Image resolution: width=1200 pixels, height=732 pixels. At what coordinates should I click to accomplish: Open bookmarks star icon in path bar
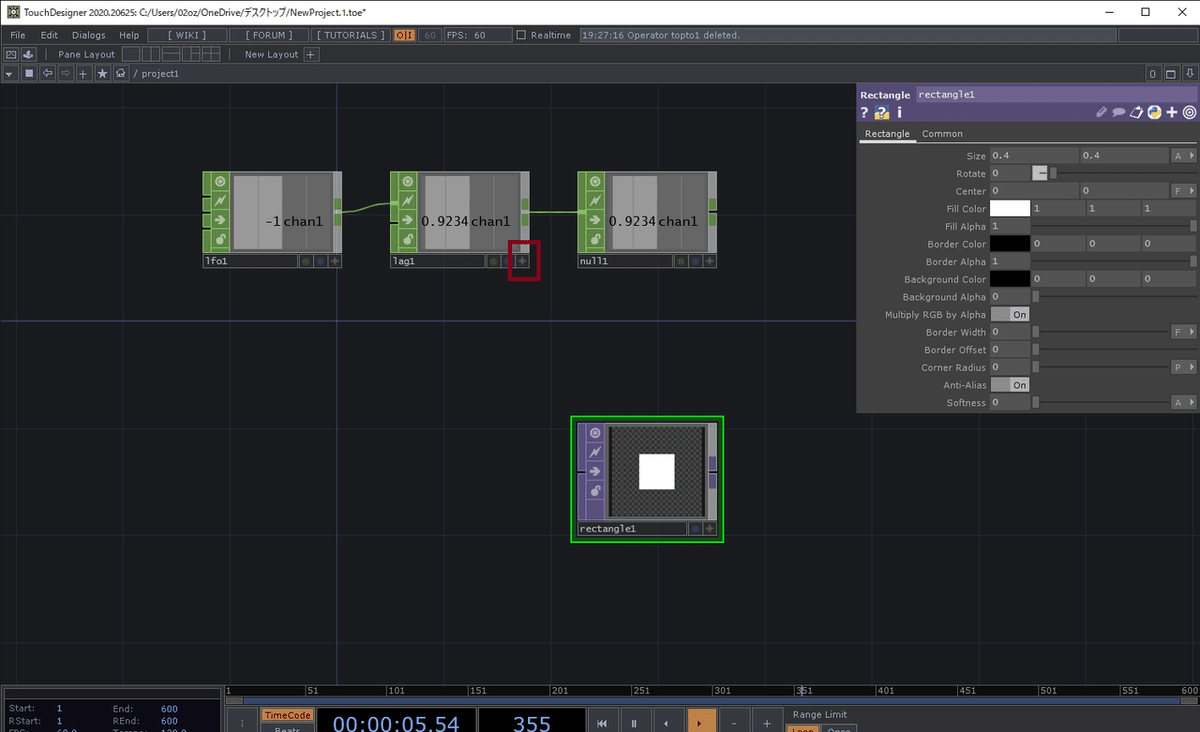coord(102,74)
